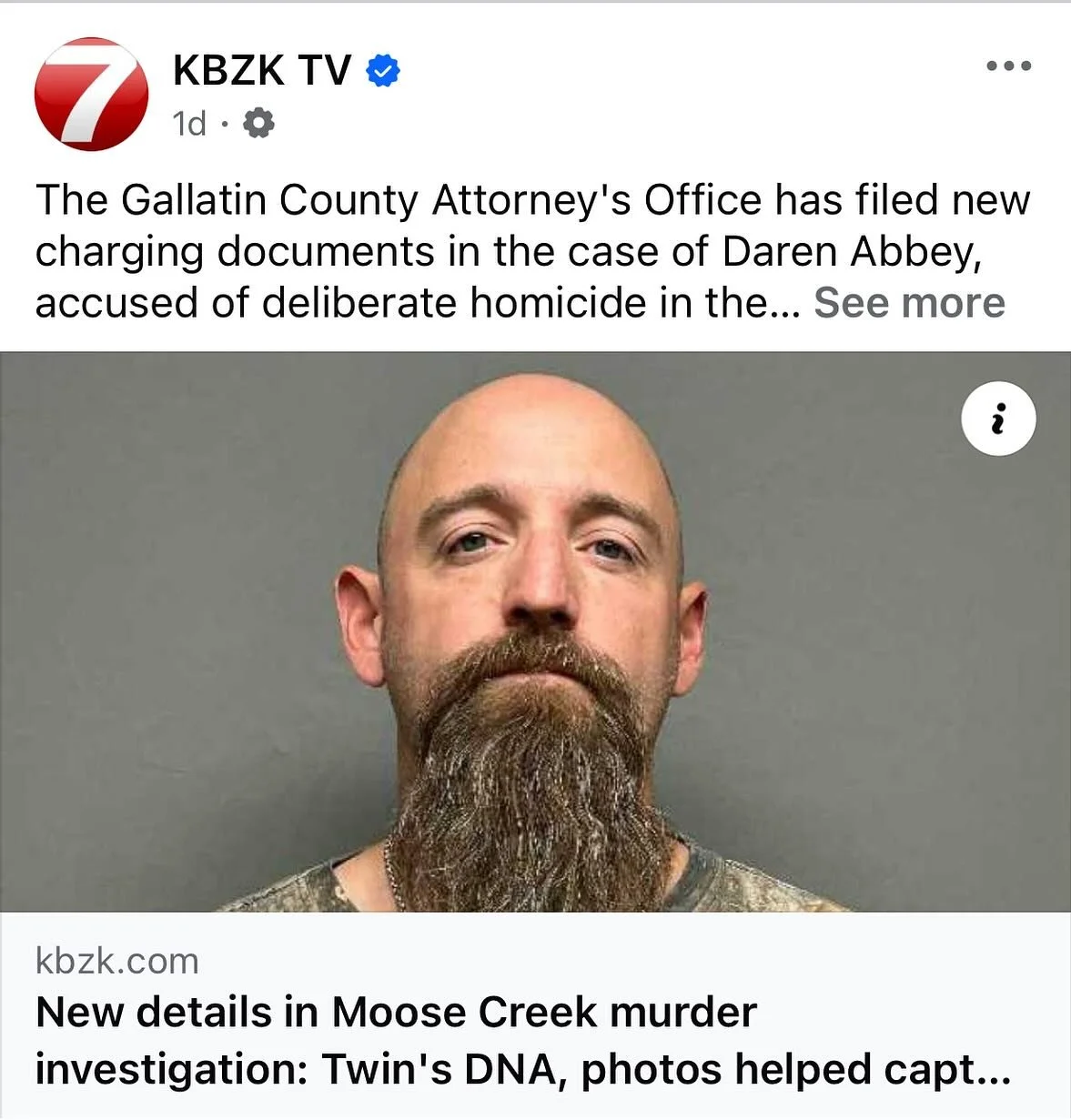Click the caption line mentioning Daren Abbey
The image size is (1071, 1120).
[509, 252]
